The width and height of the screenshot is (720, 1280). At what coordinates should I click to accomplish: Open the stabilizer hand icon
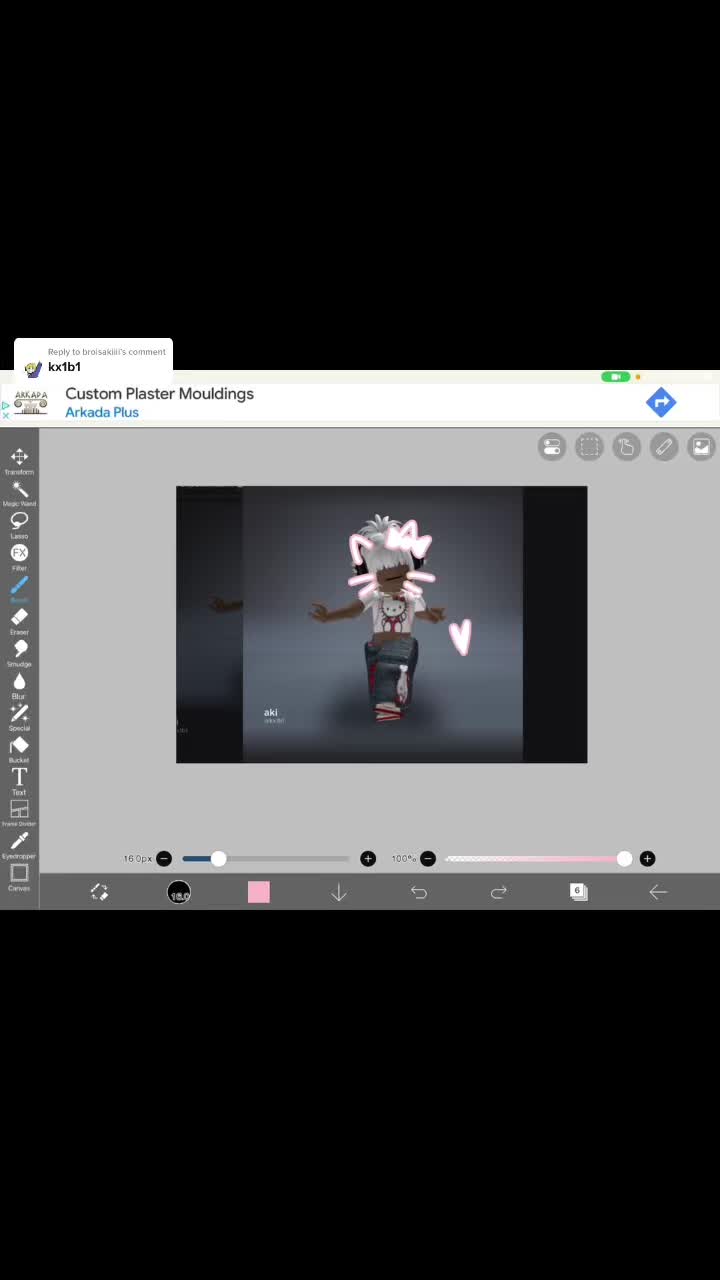click(626, 447)
